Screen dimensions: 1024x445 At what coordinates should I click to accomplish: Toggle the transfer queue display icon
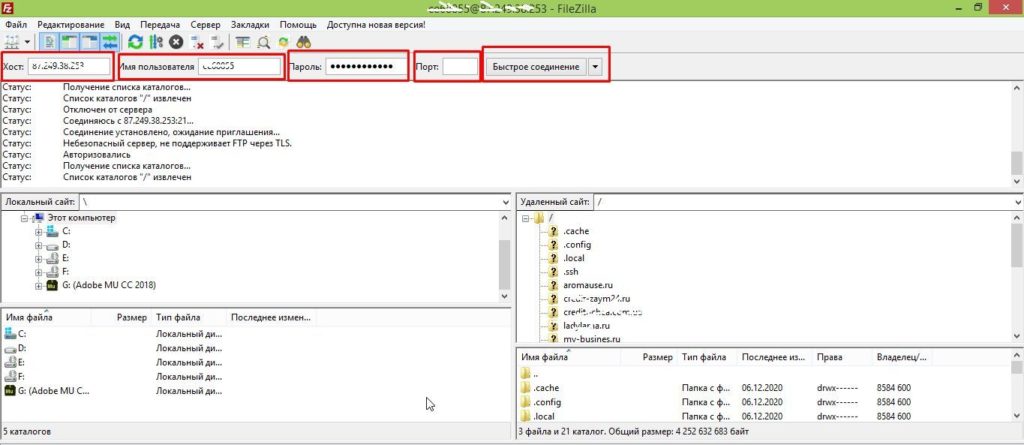(108, 42)
